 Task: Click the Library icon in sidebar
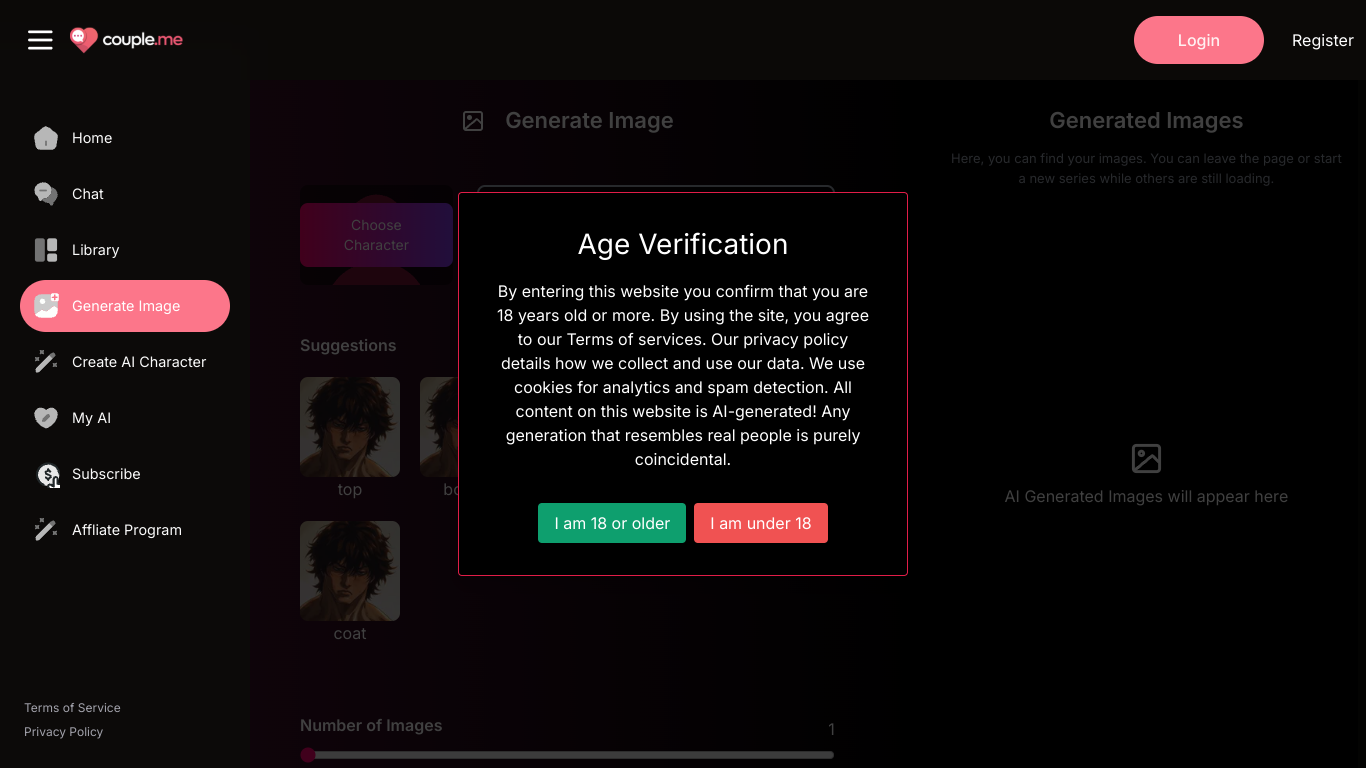coord(46,250)
